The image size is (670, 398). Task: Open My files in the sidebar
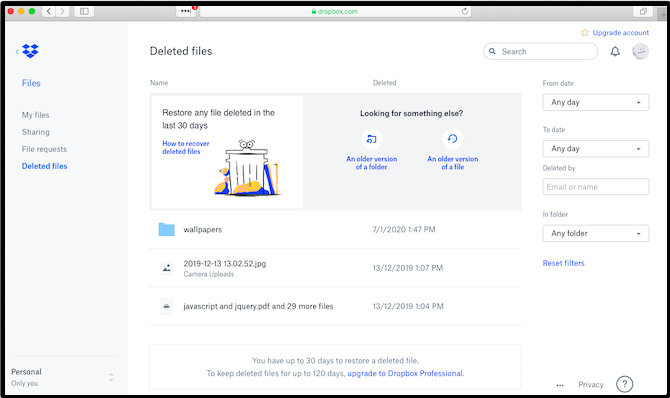35,115
